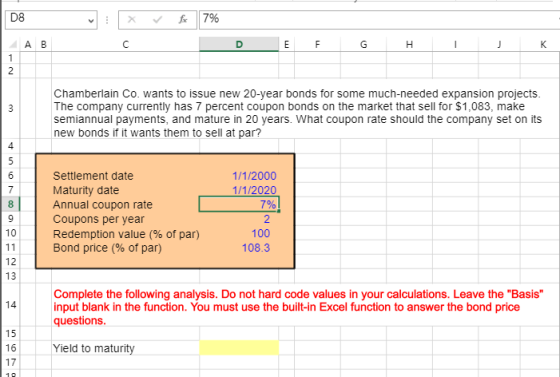Select row 8 header

coord(10,204)
